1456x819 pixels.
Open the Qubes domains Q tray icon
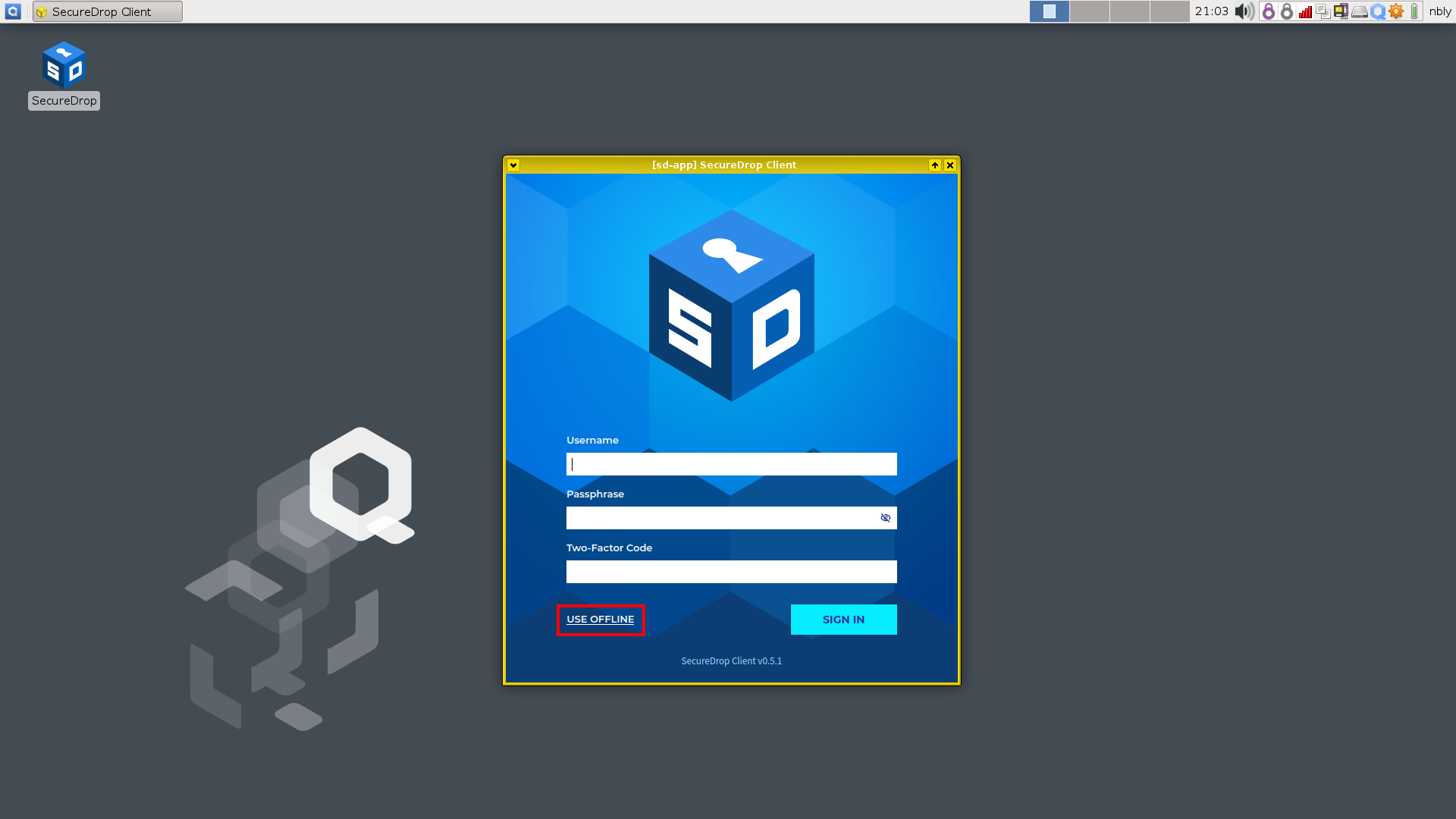click(x=1378, y=11)
